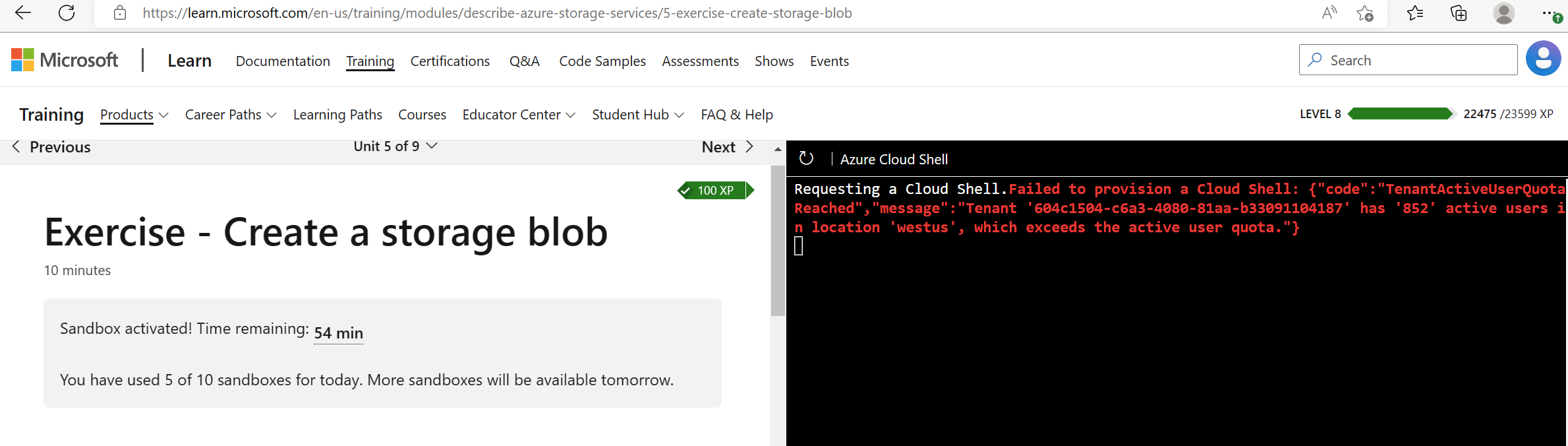Expand the Products dropdown
Image resolution: width=1568 pixels, height=446 pixels.
click(x=134, y=115)
